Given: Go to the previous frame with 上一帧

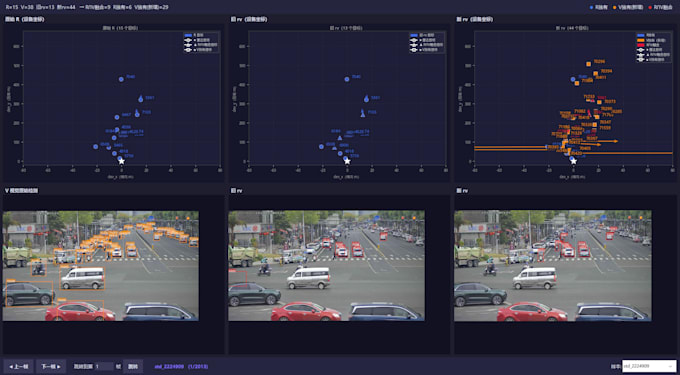Looking at the screenshot, I should pos(18,366).
